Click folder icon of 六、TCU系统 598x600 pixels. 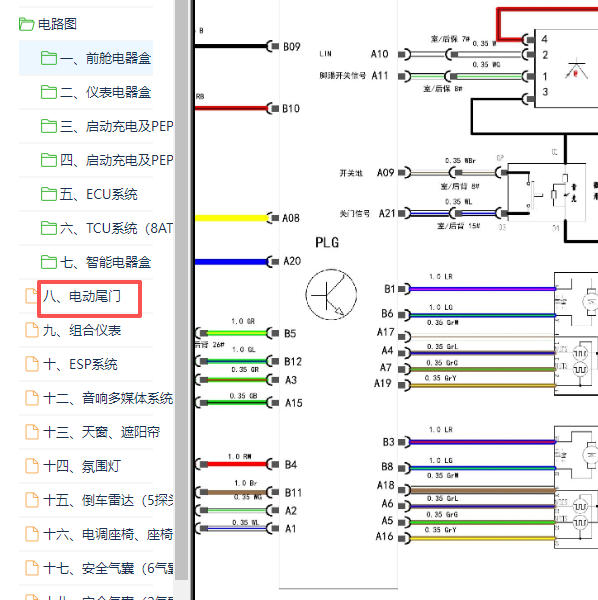(49, 228)
